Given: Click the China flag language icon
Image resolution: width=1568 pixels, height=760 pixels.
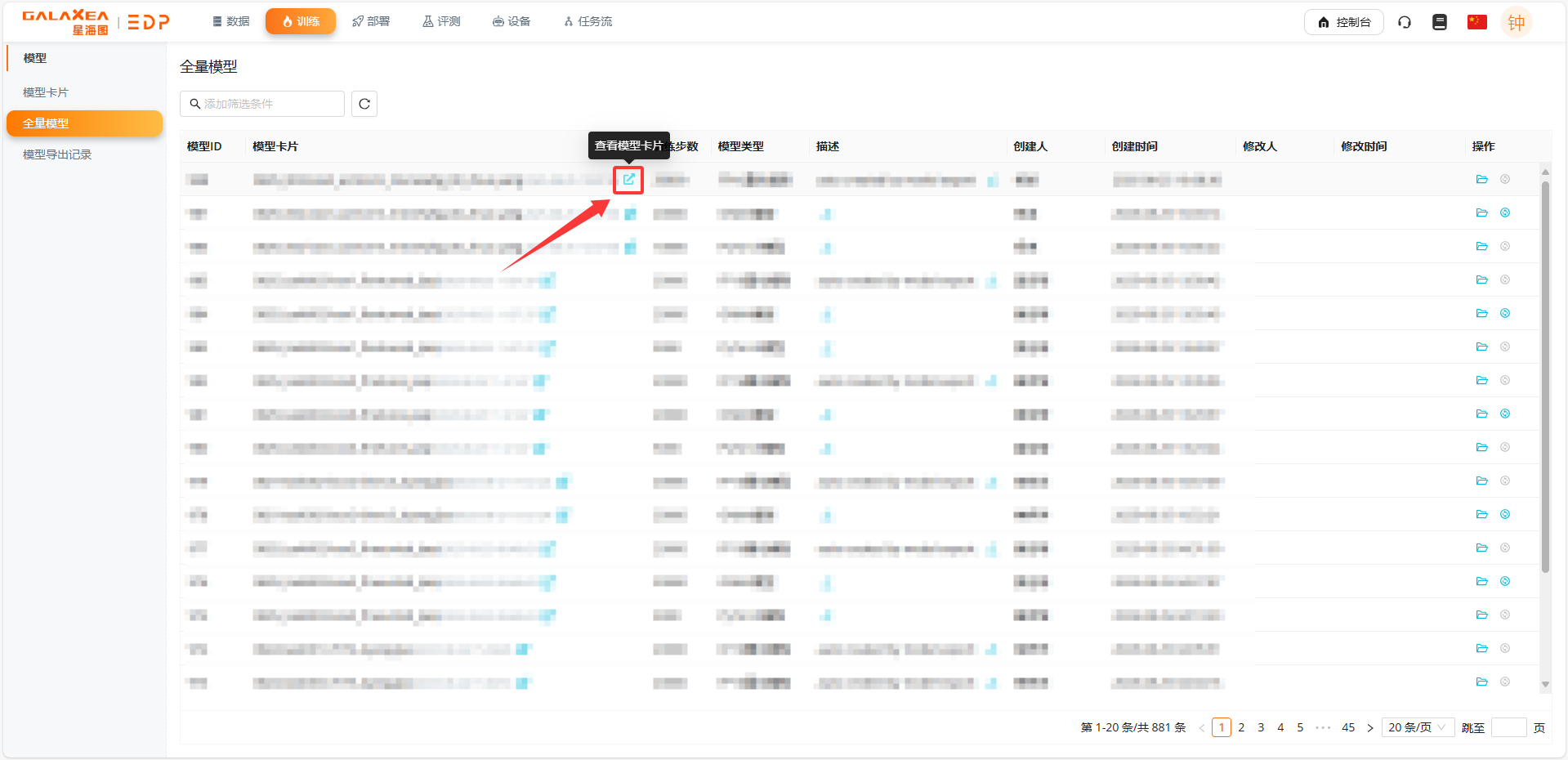Looking at the screenshot, I should 1476,22.
